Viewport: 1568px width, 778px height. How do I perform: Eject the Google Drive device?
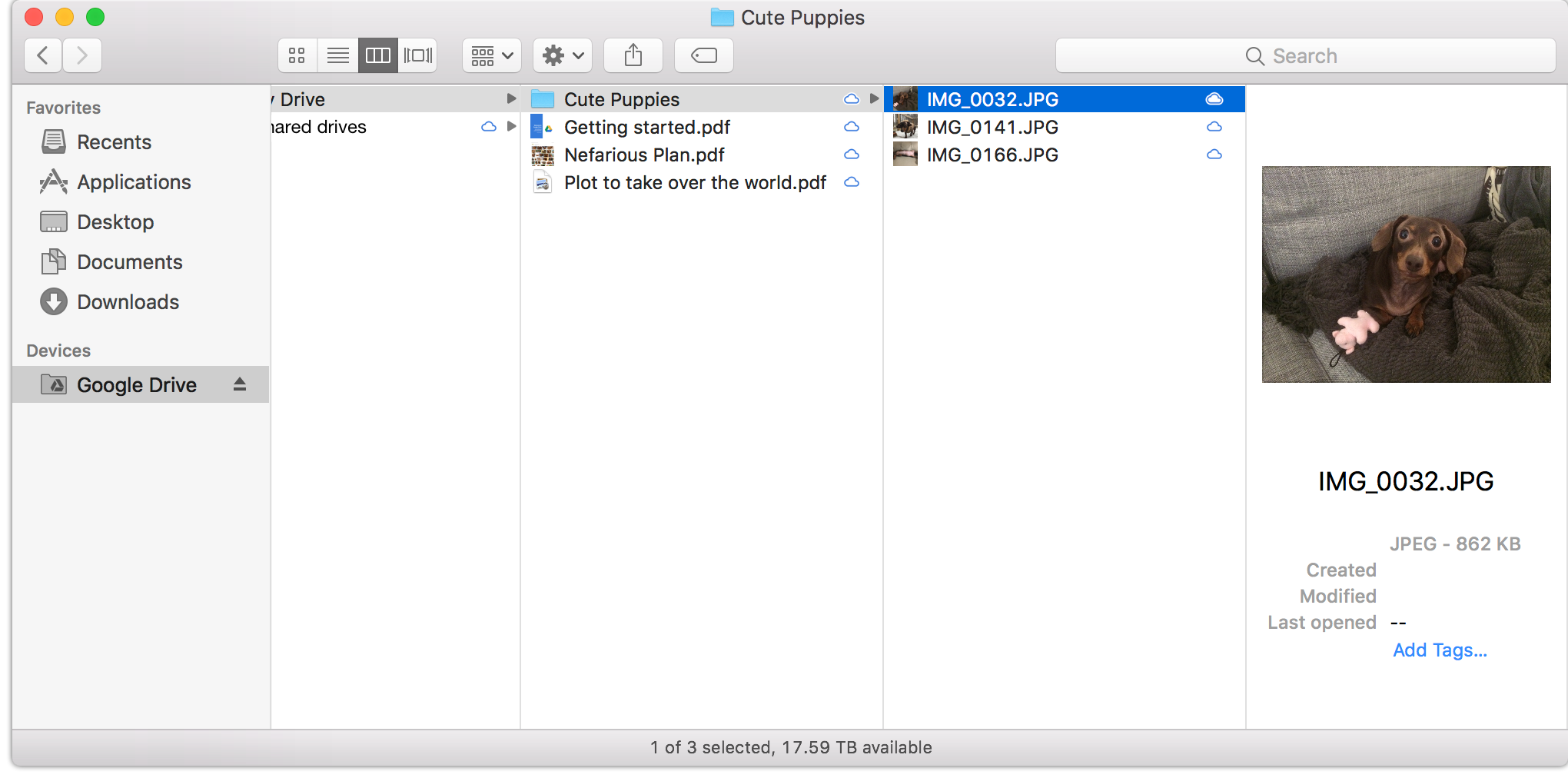(240, 384)
